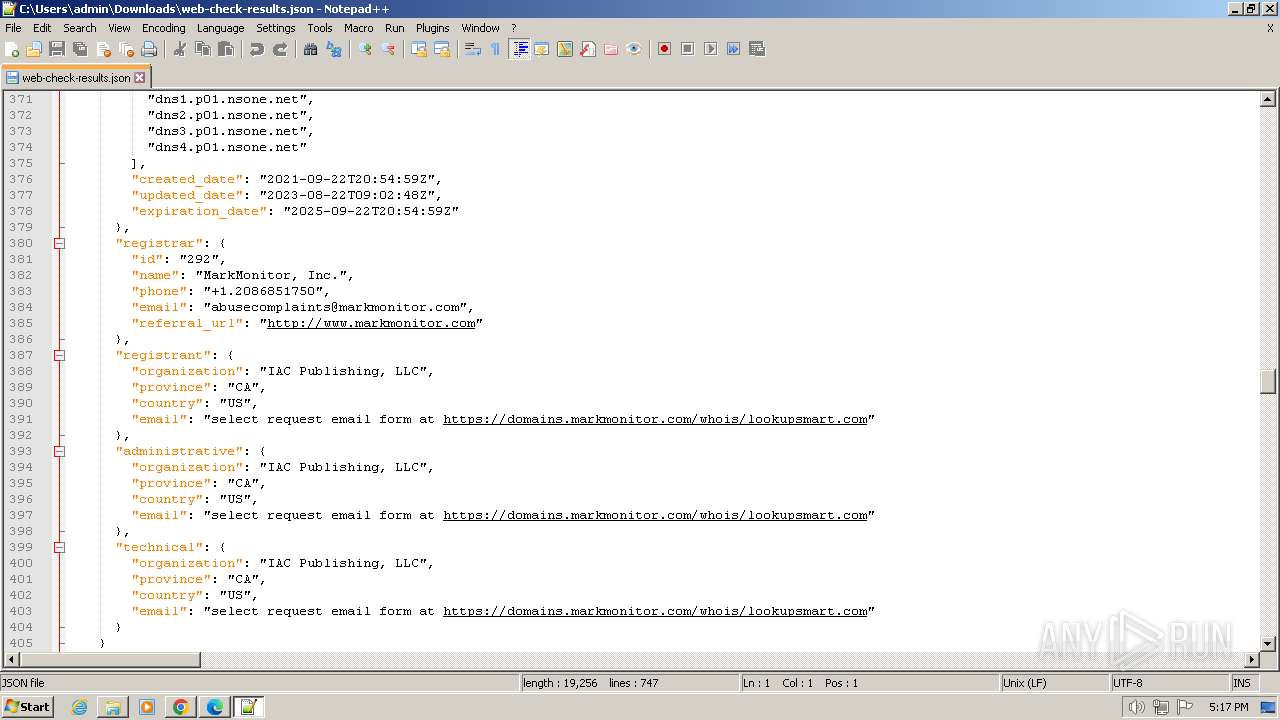
Task: Click the horizontal scrollbar thumb
Action: click(110, 660)
